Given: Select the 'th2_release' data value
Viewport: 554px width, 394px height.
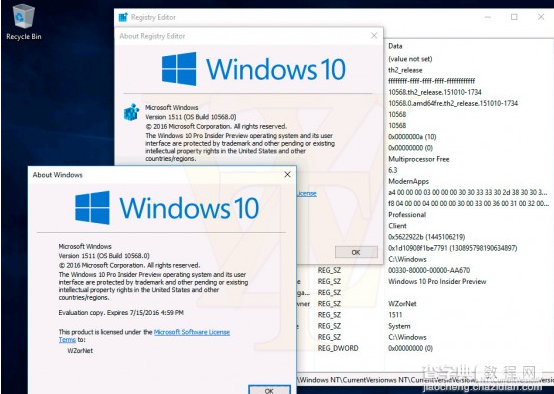Looking at the screenshot, I should pos(405,70).
